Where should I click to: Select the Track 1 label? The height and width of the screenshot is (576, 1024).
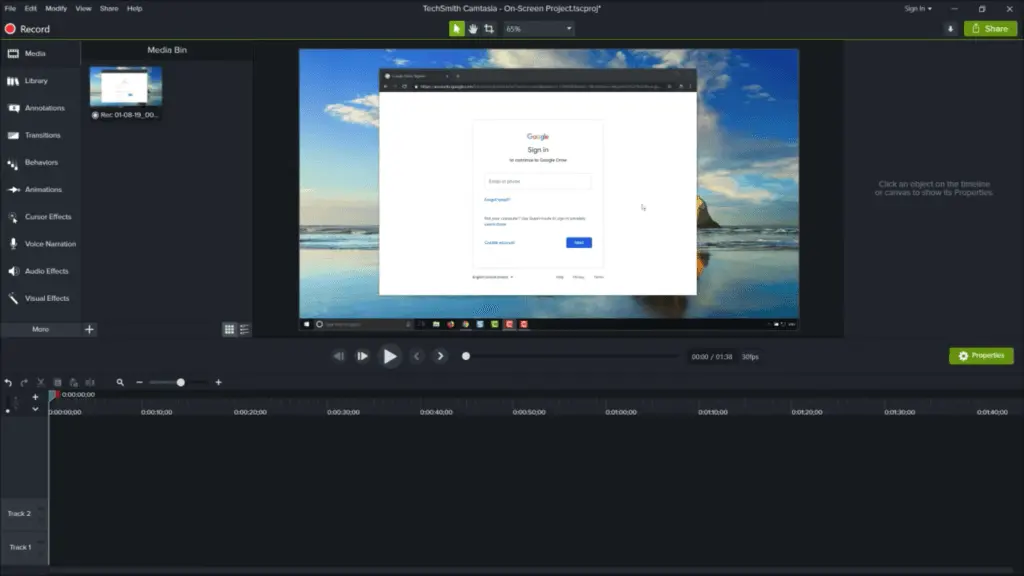(x=20, y=547)
